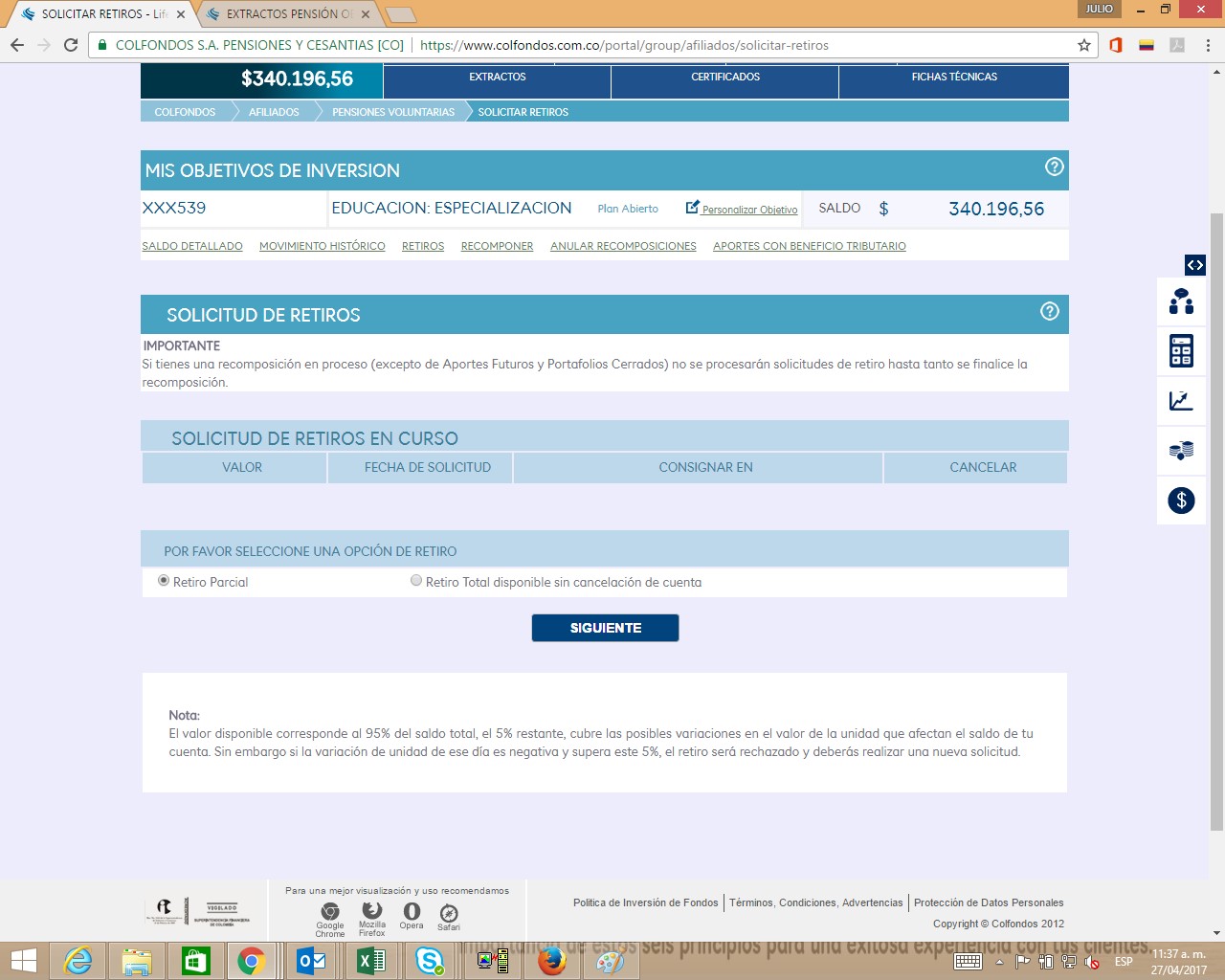The image size is (1225, 980).
Task: Click the Personalizar Objetivo edit icon
Action: (x=693, y=208)
